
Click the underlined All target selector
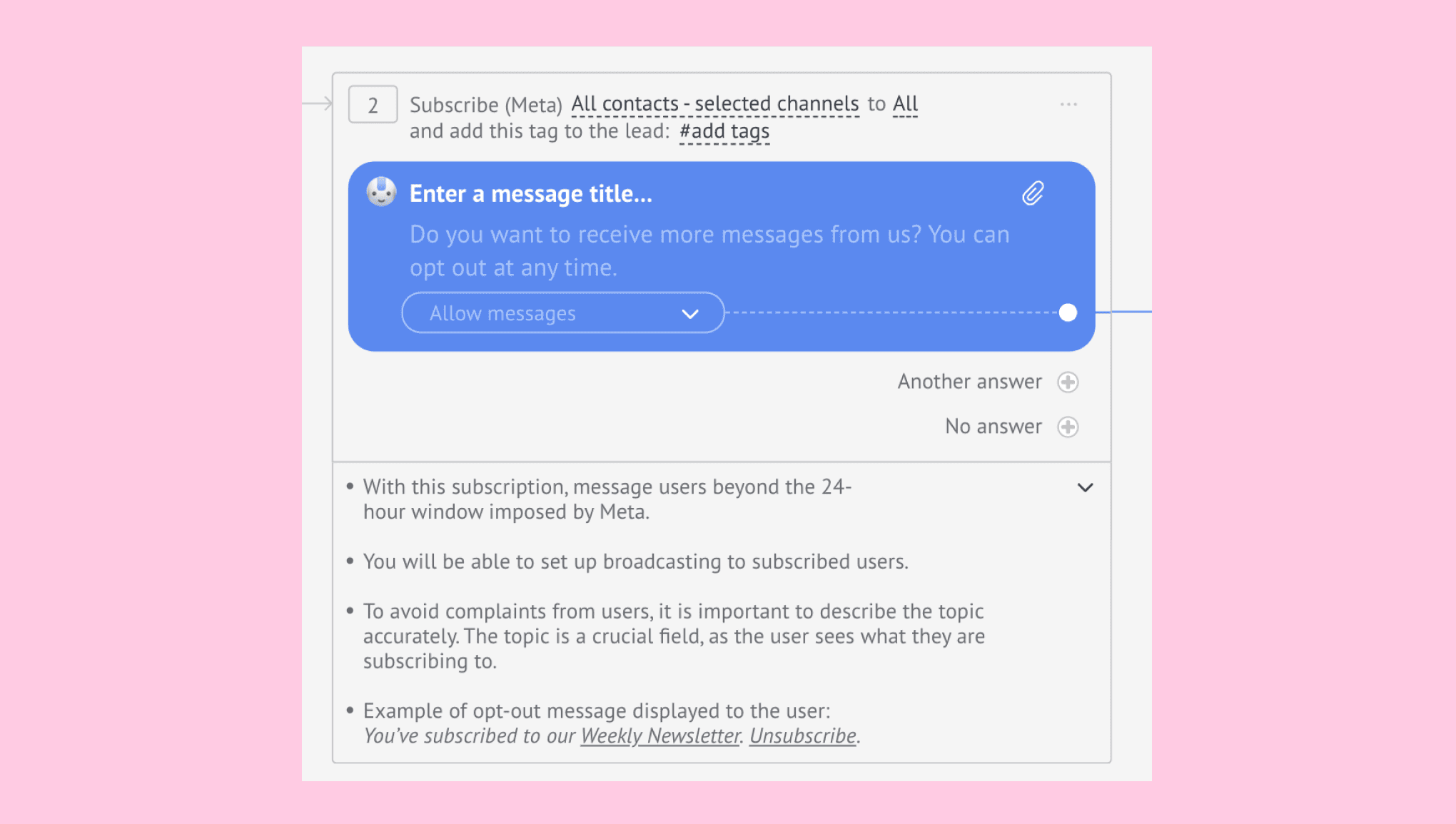point(905,104)
